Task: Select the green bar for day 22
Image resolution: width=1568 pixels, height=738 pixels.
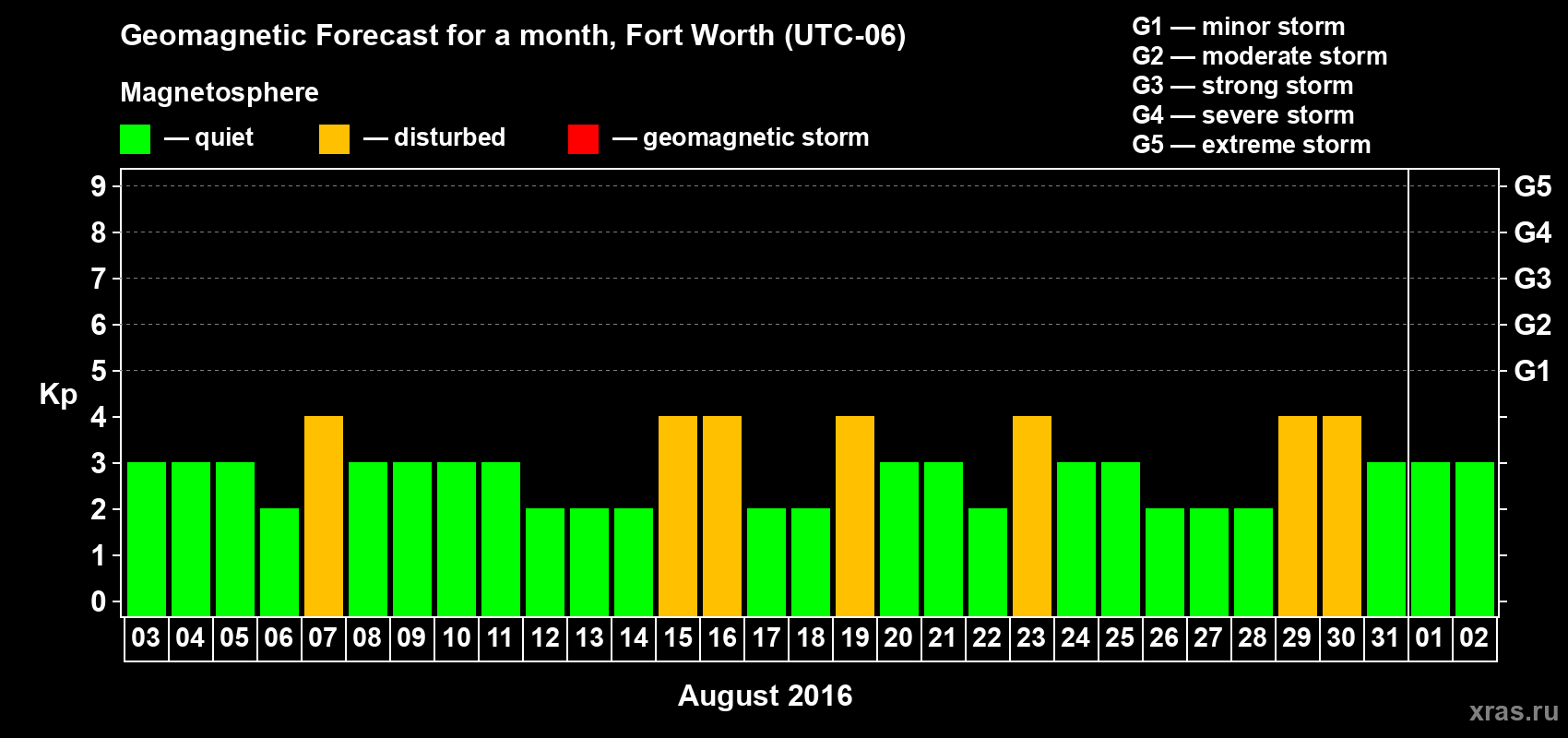Action: [988, 562]
